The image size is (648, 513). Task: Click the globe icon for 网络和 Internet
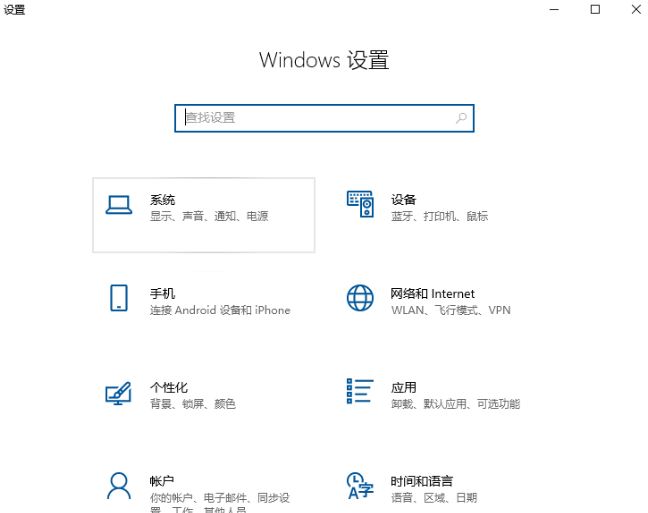(360, 298)
